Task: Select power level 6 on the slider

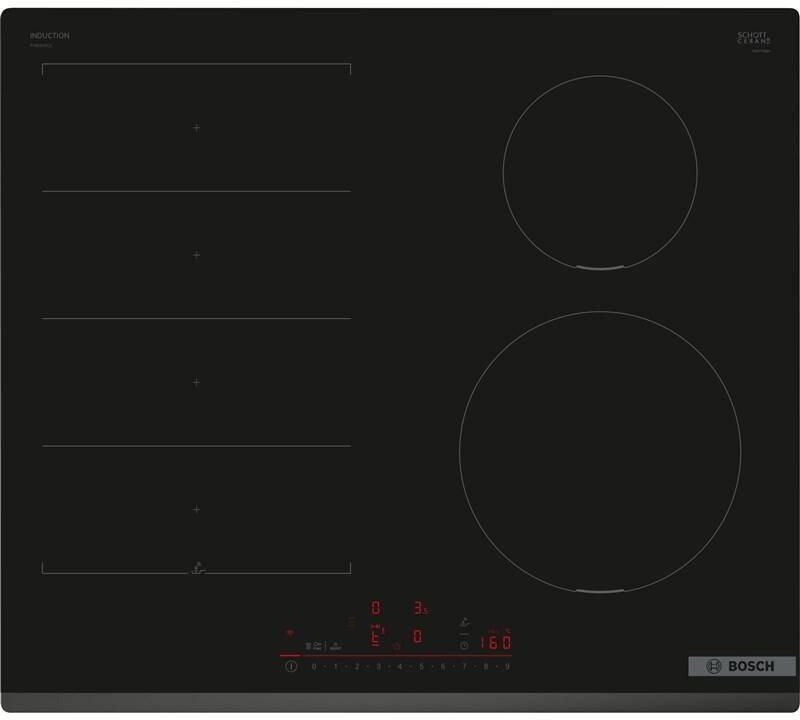Action: (443, 666)
